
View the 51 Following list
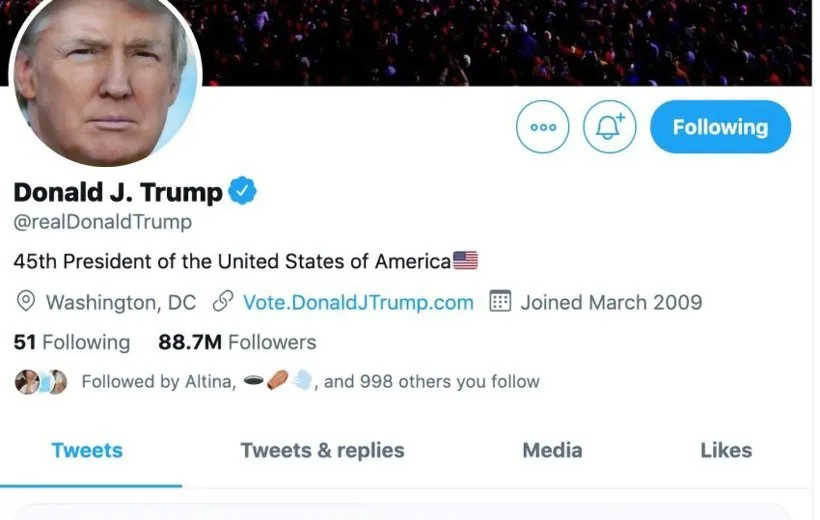(72, 342)
